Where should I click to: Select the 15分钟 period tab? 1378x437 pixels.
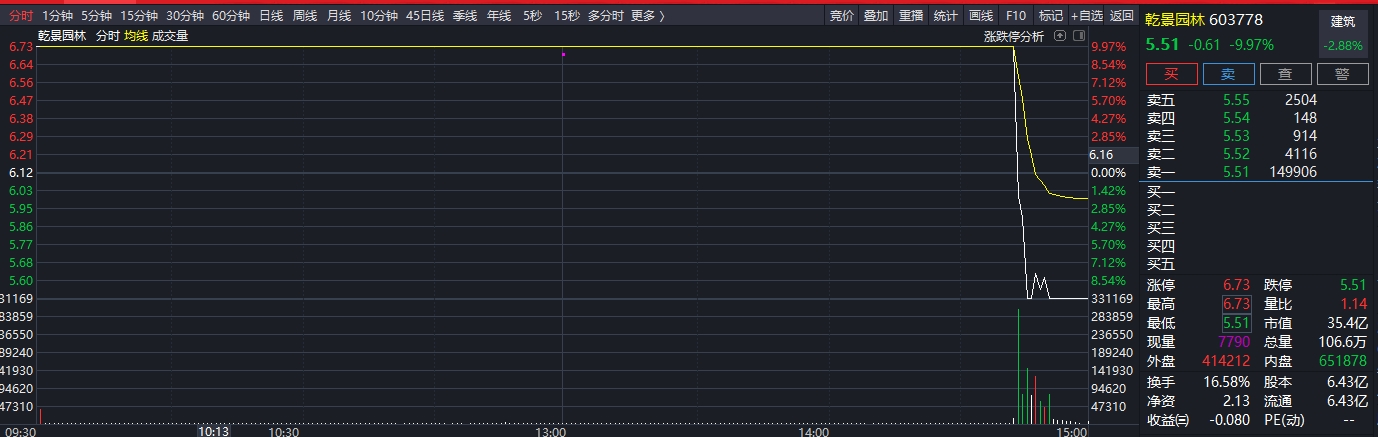point(139,16)
